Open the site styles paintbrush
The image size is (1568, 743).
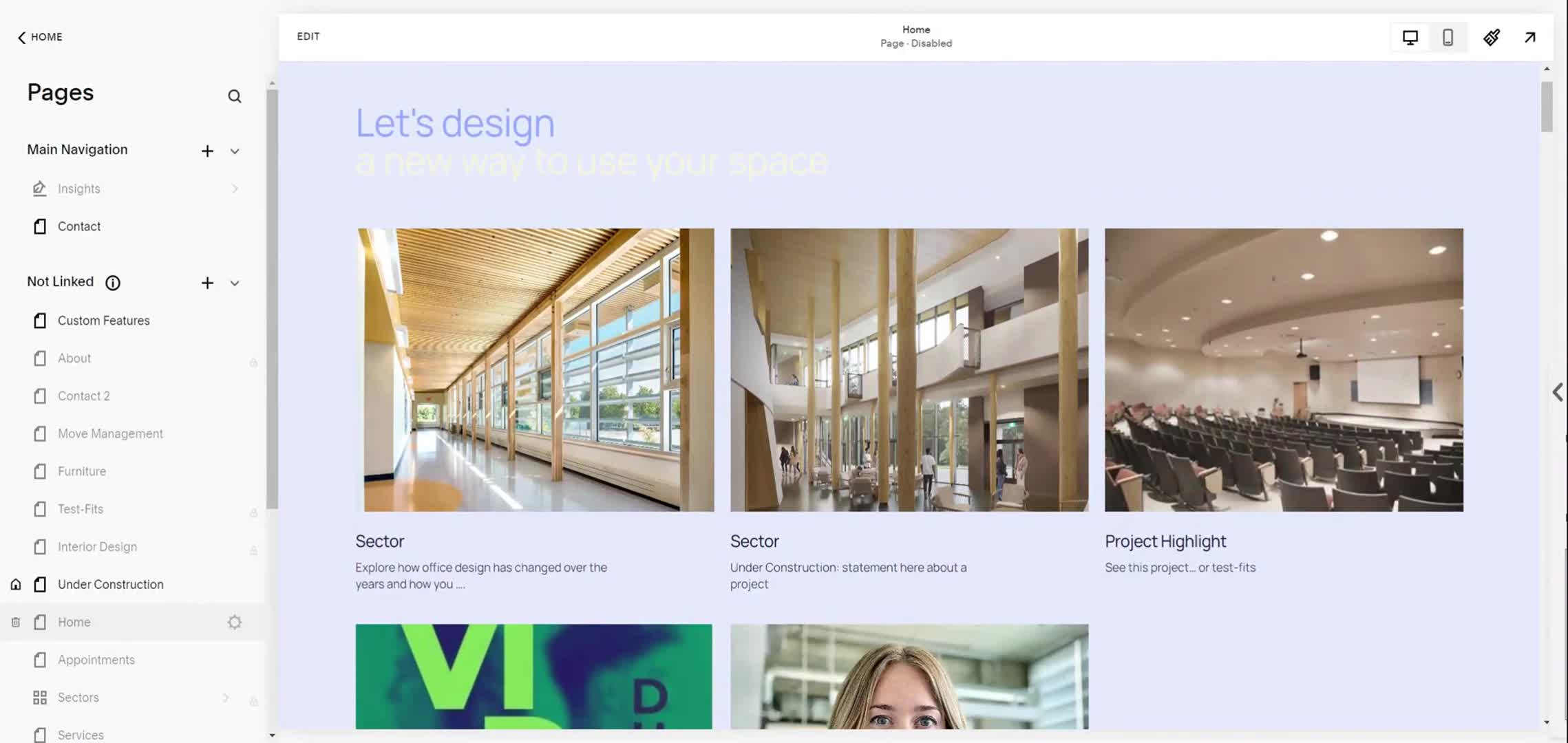coord(1492,38)
